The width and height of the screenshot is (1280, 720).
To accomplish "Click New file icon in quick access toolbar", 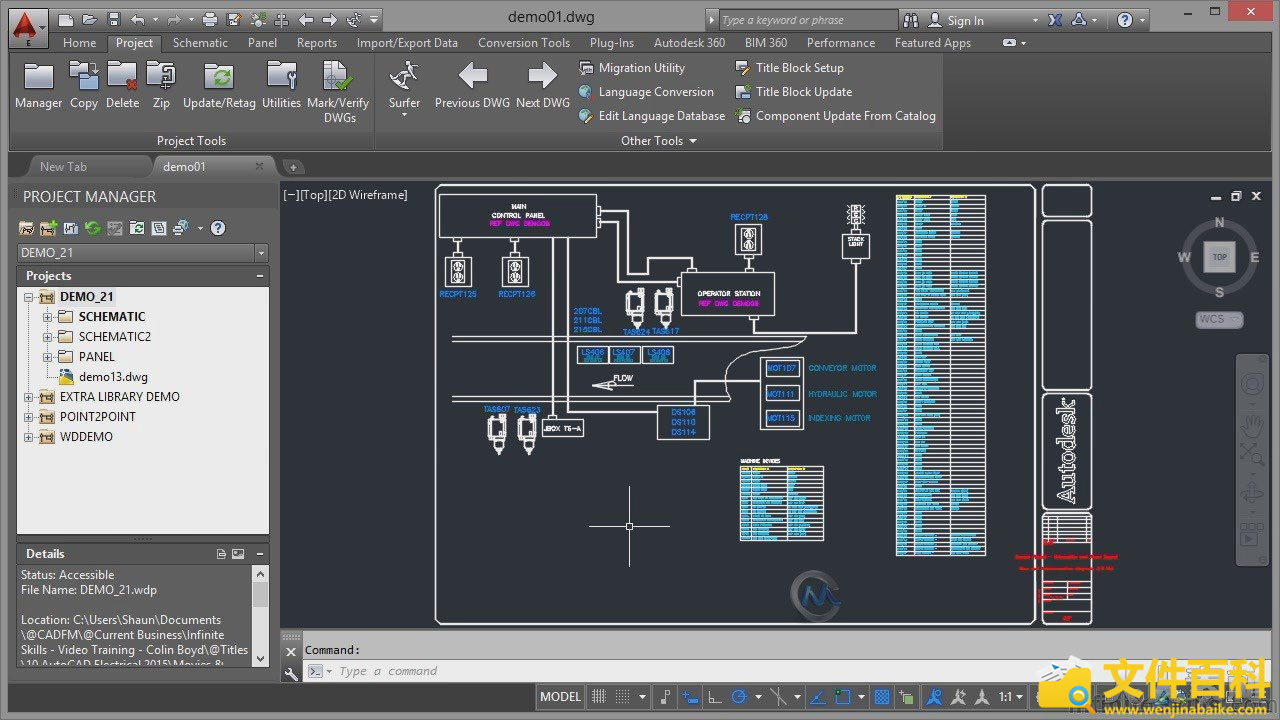I will (x=66, y=19).
